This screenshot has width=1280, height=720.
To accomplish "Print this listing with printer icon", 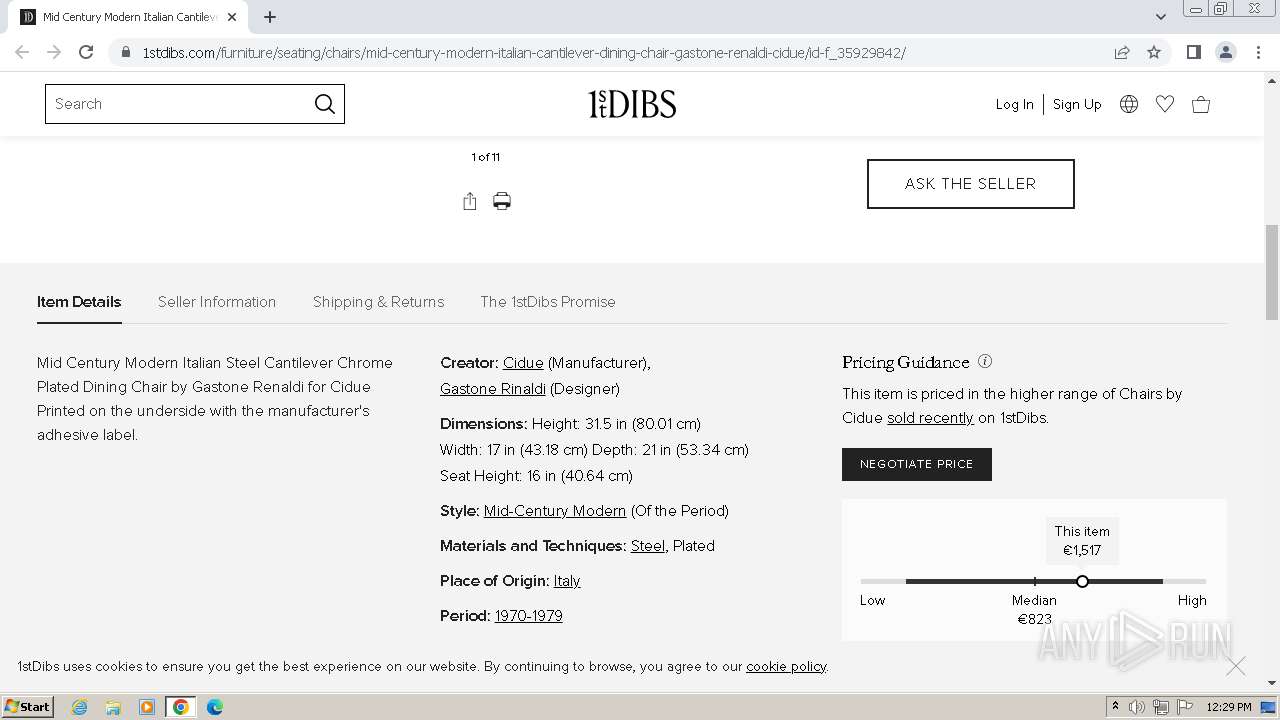I will [x=502, y=202].
